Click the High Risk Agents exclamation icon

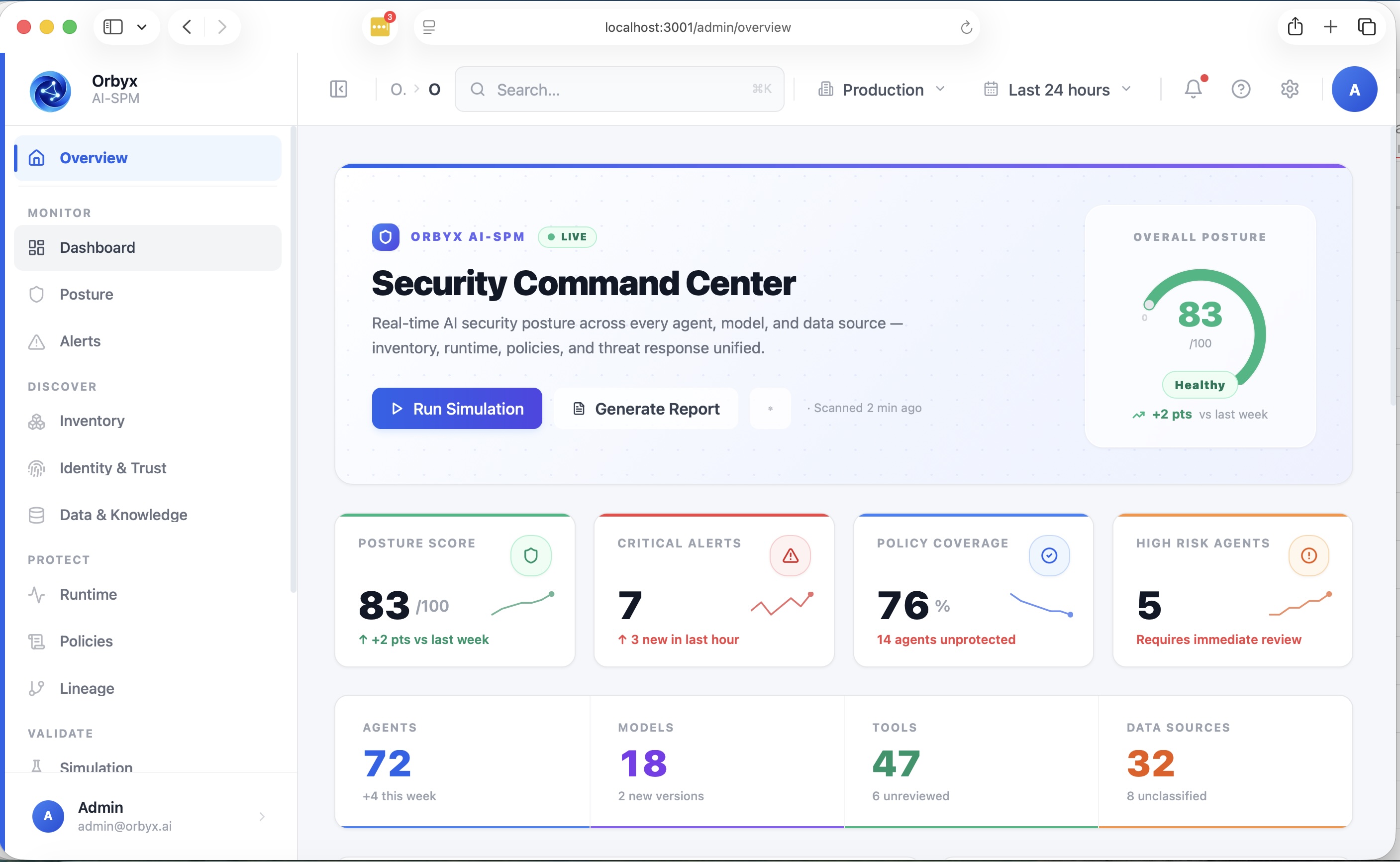click(1309, 555)
